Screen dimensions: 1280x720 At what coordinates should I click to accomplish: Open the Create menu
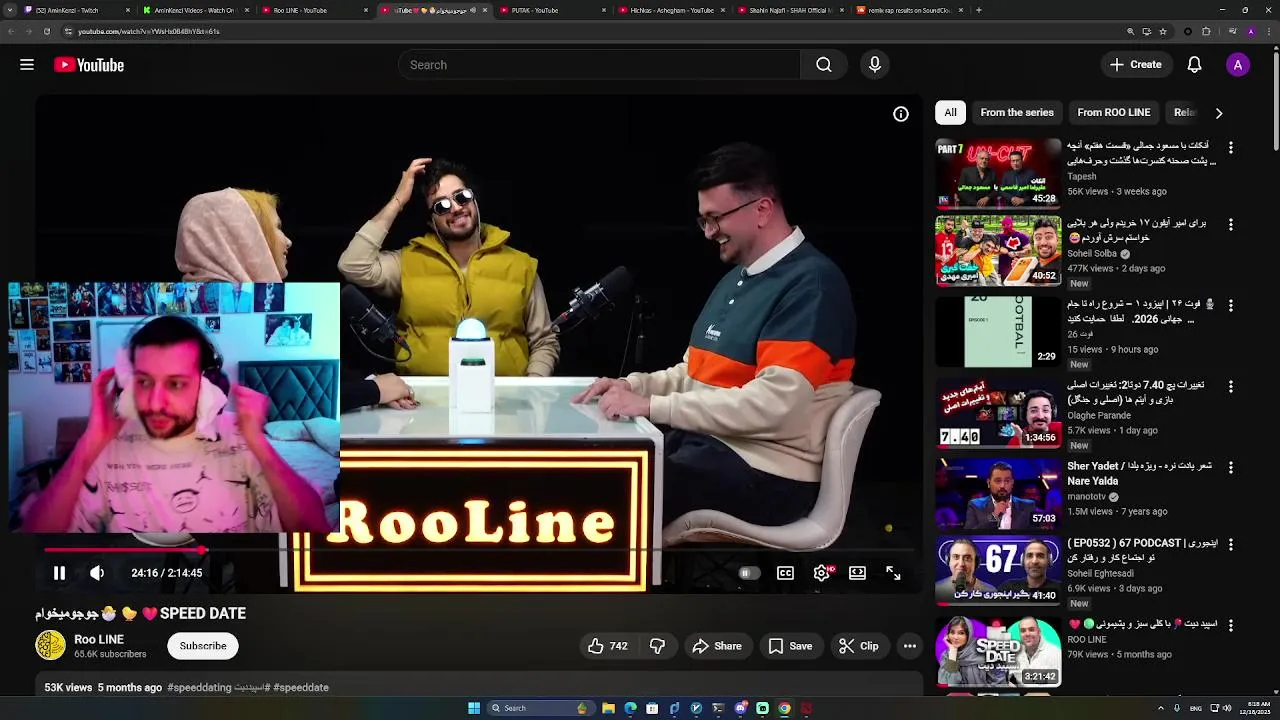coord(1135,65)
